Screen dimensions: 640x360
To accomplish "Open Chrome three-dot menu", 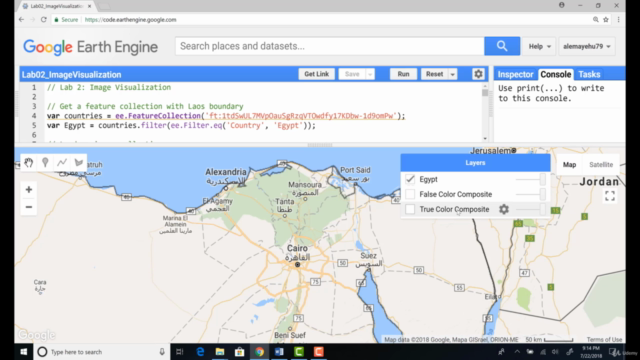I will (618, 20).
